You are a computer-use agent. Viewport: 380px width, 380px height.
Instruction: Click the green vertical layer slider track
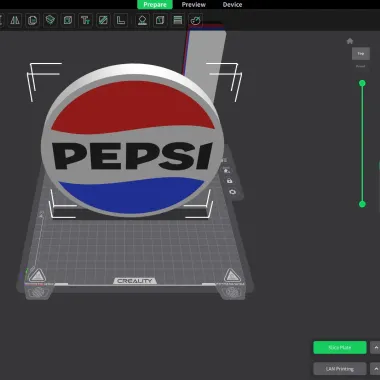[x=362, y=143]
